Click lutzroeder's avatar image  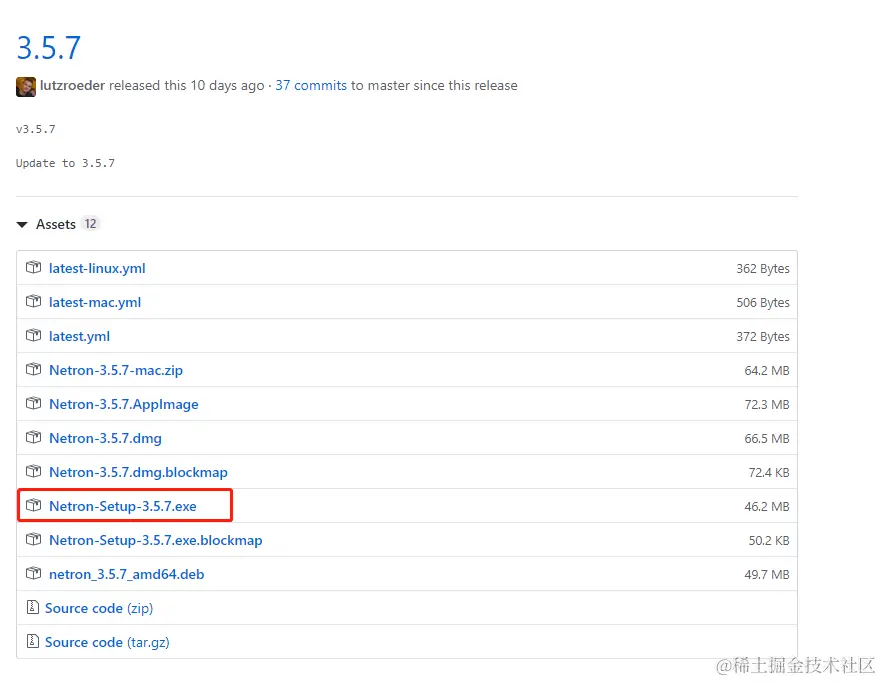click(x=26, y=86)
